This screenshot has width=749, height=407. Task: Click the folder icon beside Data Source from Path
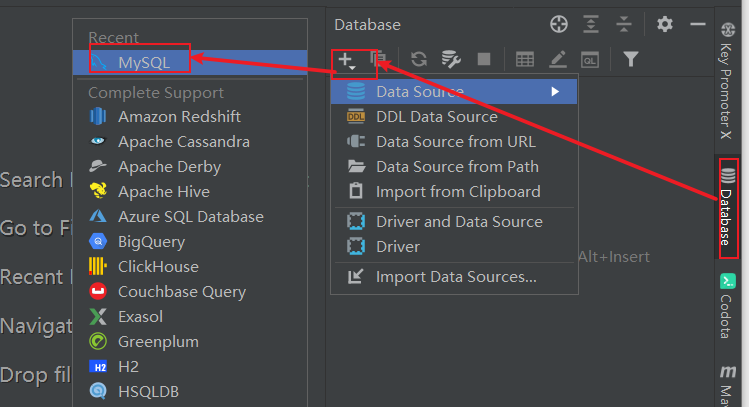tap(356, 166)
